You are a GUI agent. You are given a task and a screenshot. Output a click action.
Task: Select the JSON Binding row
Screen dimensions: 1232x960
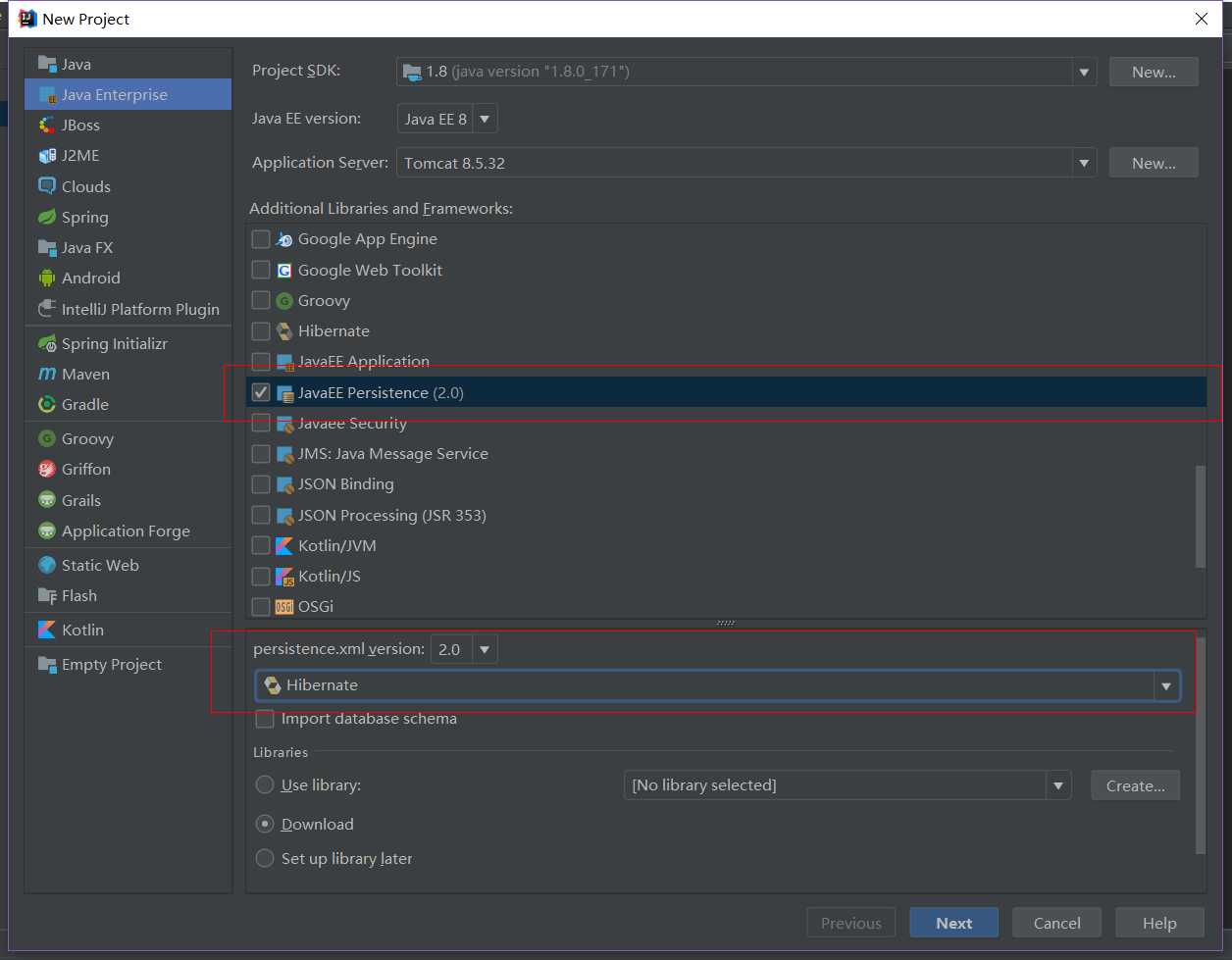pos(726,484)
